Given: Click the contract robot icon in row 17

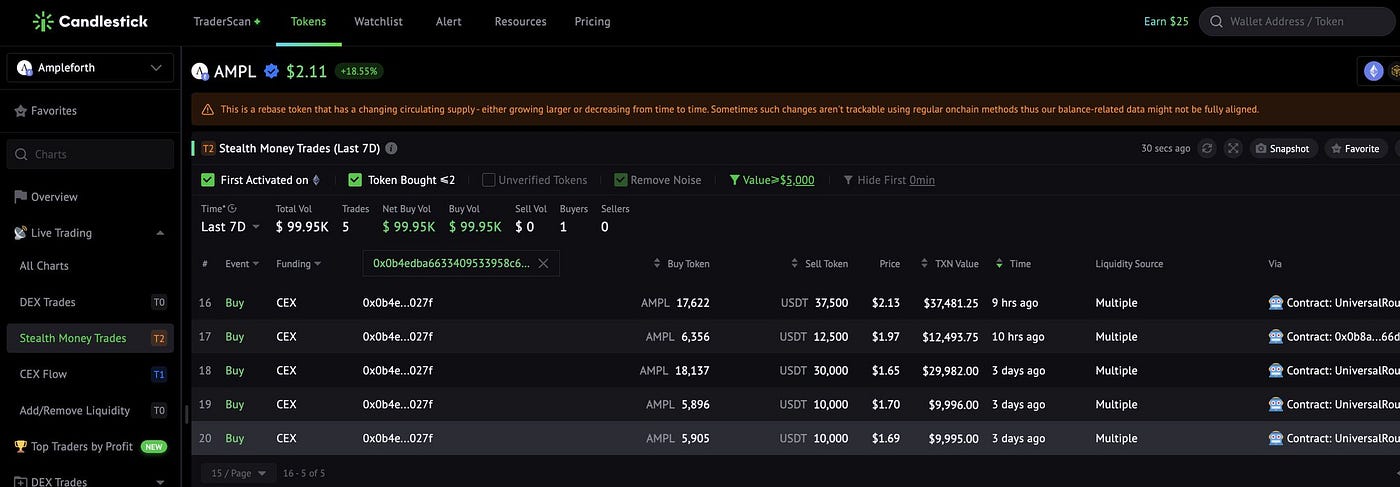Looking at the screenshot, I should tap(1276, 336).
